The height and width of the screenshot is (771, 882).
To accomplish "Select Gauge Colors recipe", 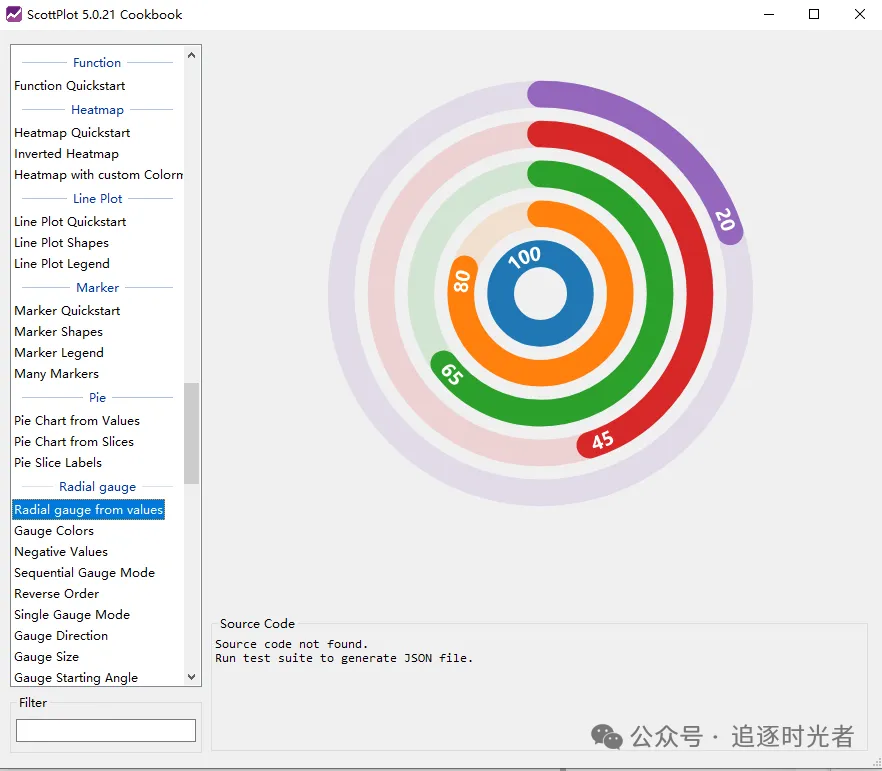I will click(54, 530).
